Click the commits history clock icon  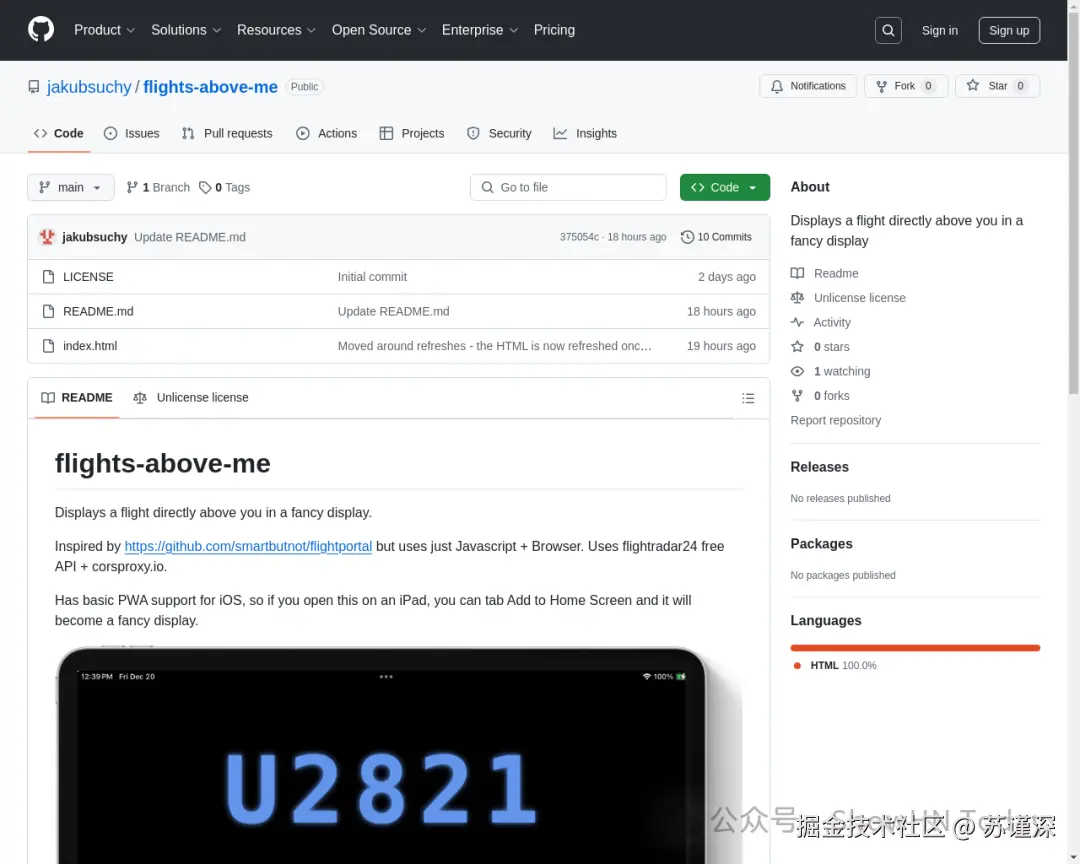[687, 237]
